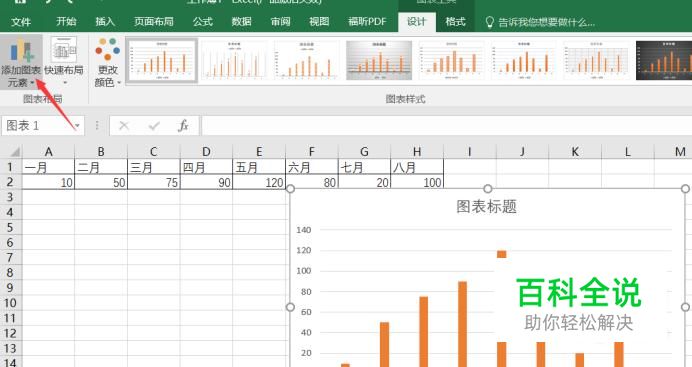This screenshot has height=367, width=692.
Task: Select the first chart style thumbnail
Action: point(162,60)
